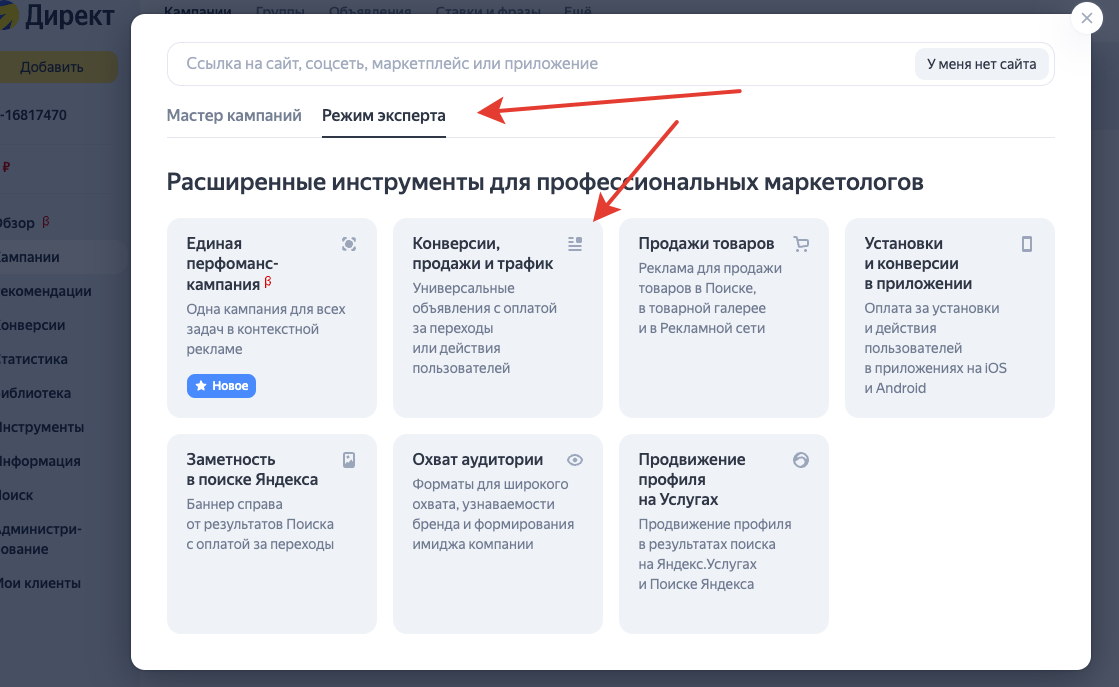The width and height of the screenshot is (1119, 687).
Task: Open Администрирование in the left sidebar
Action: click(41, 539)
